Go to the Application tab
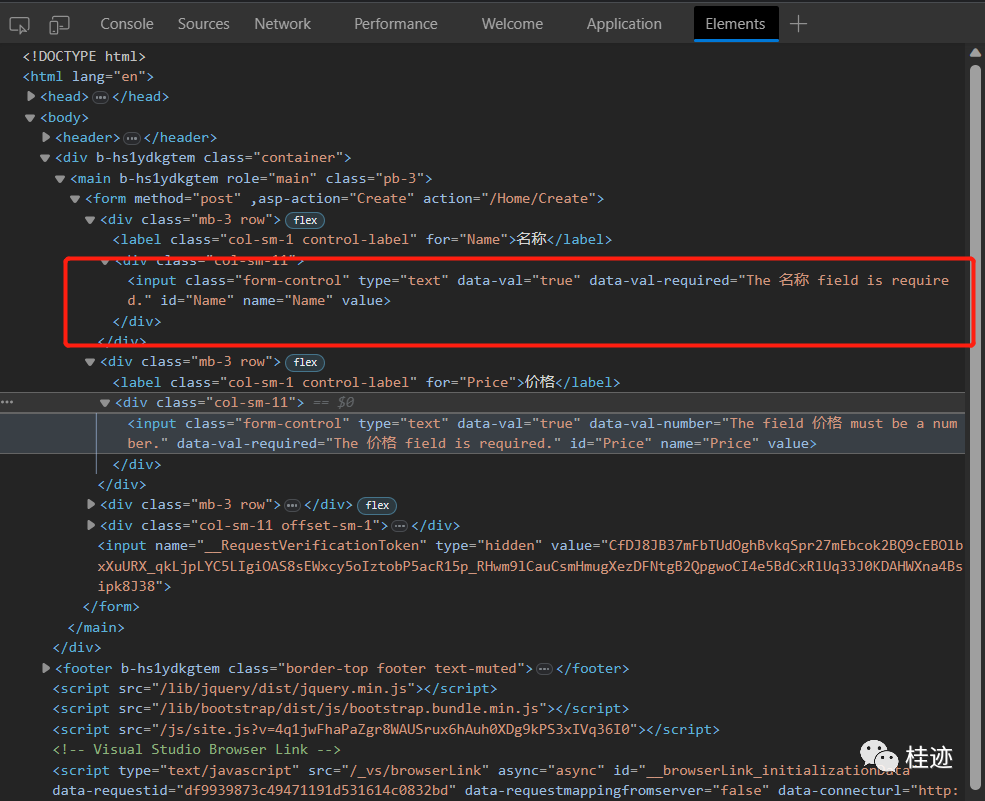This screenshot has height=801, width=985. tap(624, 24)
